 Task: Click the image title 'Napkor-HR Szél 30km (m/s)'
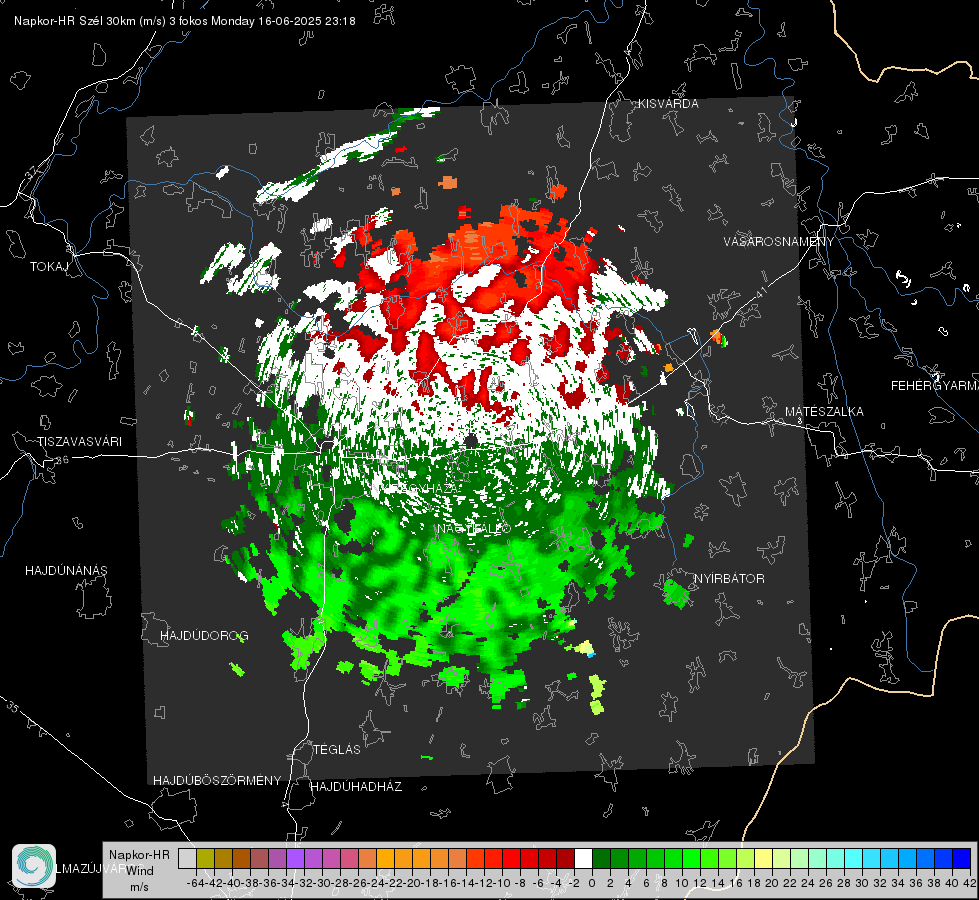coord(90,21)
